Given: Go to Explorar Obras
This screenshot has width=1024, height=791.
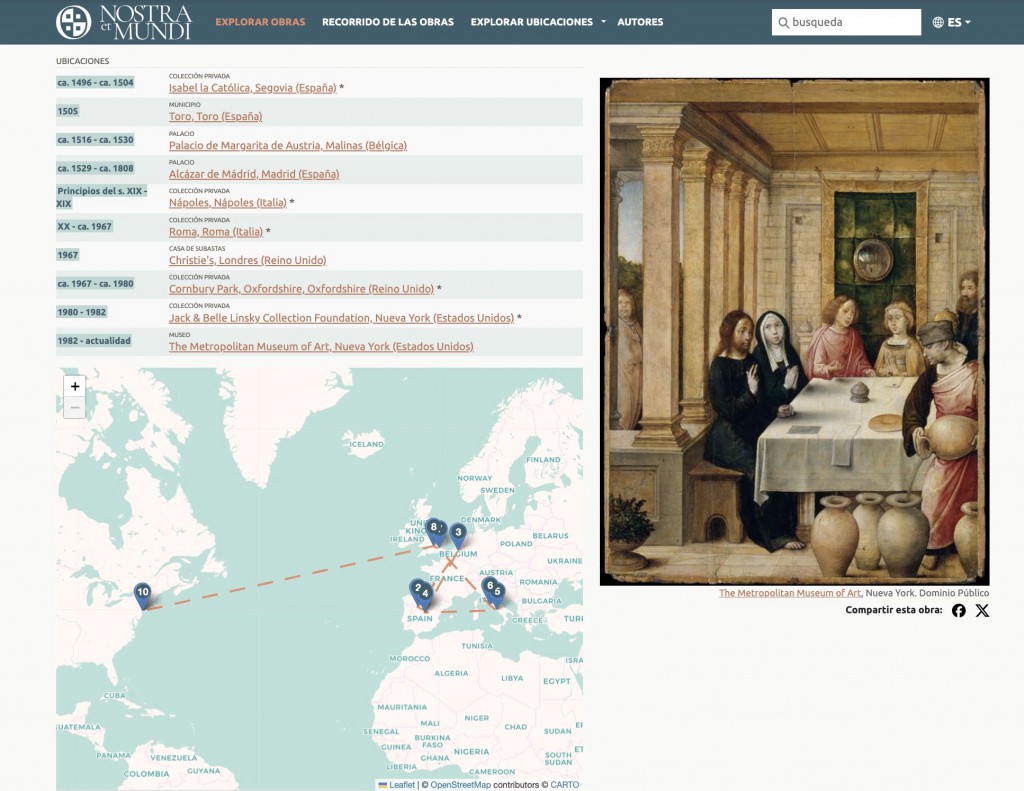Looking at the screenshot, I should [260, 22].
